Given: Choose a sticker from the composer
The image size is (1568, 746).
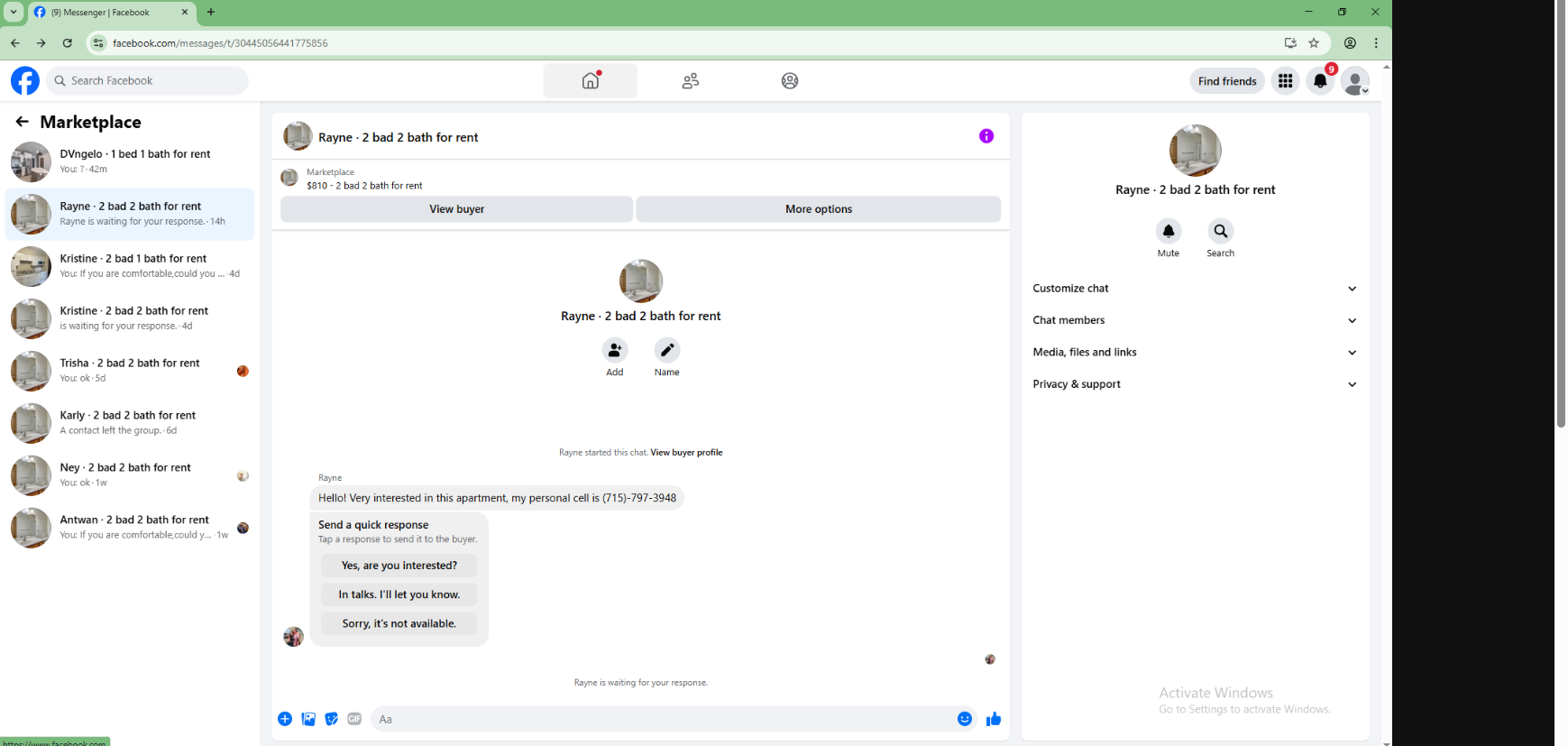Looking at the screenshot, I should click(x=332, y=719).
